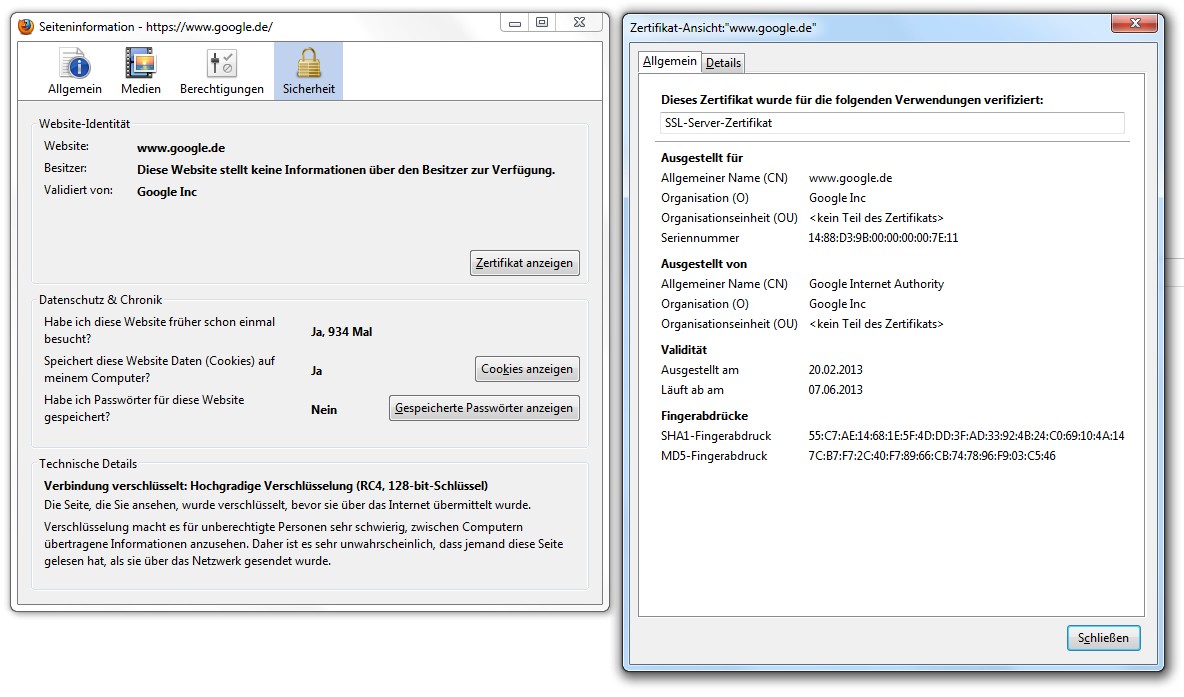Open the Medien panel
The height and width of the screenshot is (697, 1184).
click(x=140, y=72)
